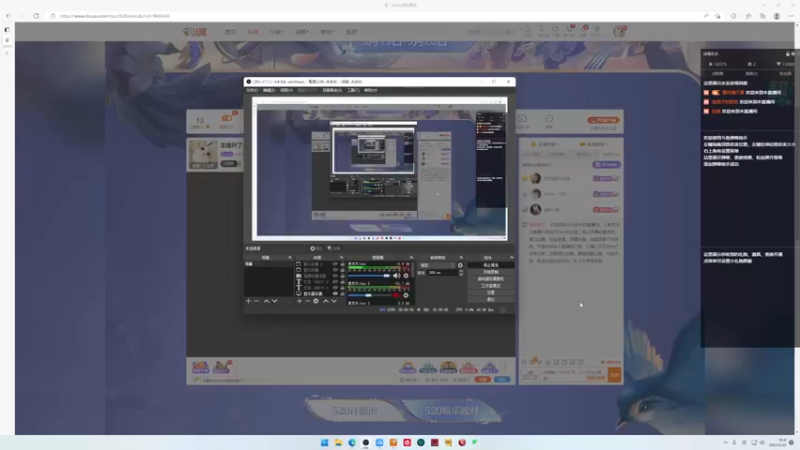Add a scene with the plus icon in OBS Scenes dock
This screenshot has height=450, width=800.
pos(248,301)
